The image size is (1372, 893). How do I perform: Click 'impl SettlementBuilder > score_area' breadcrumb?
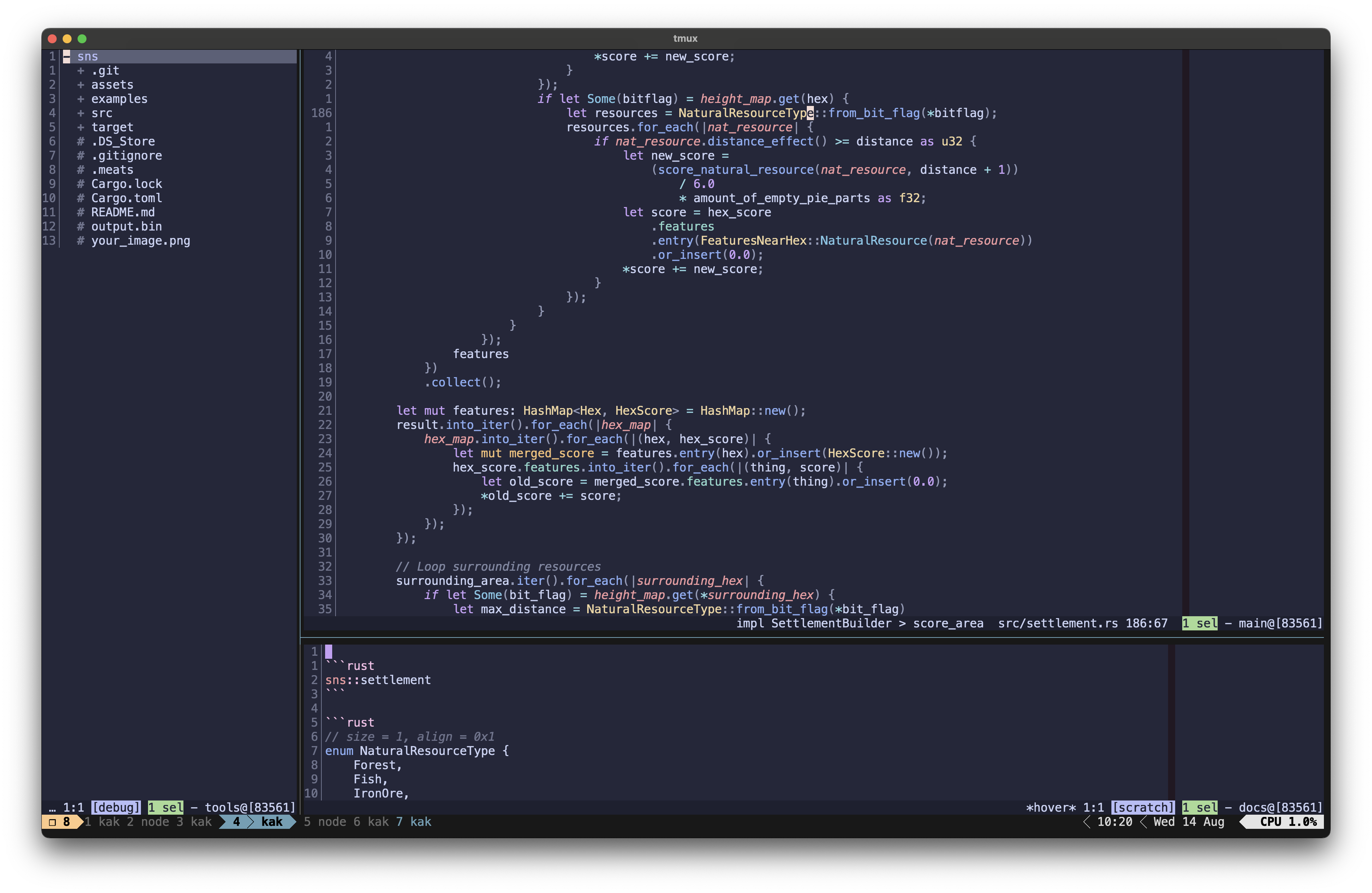pos(859,623)
